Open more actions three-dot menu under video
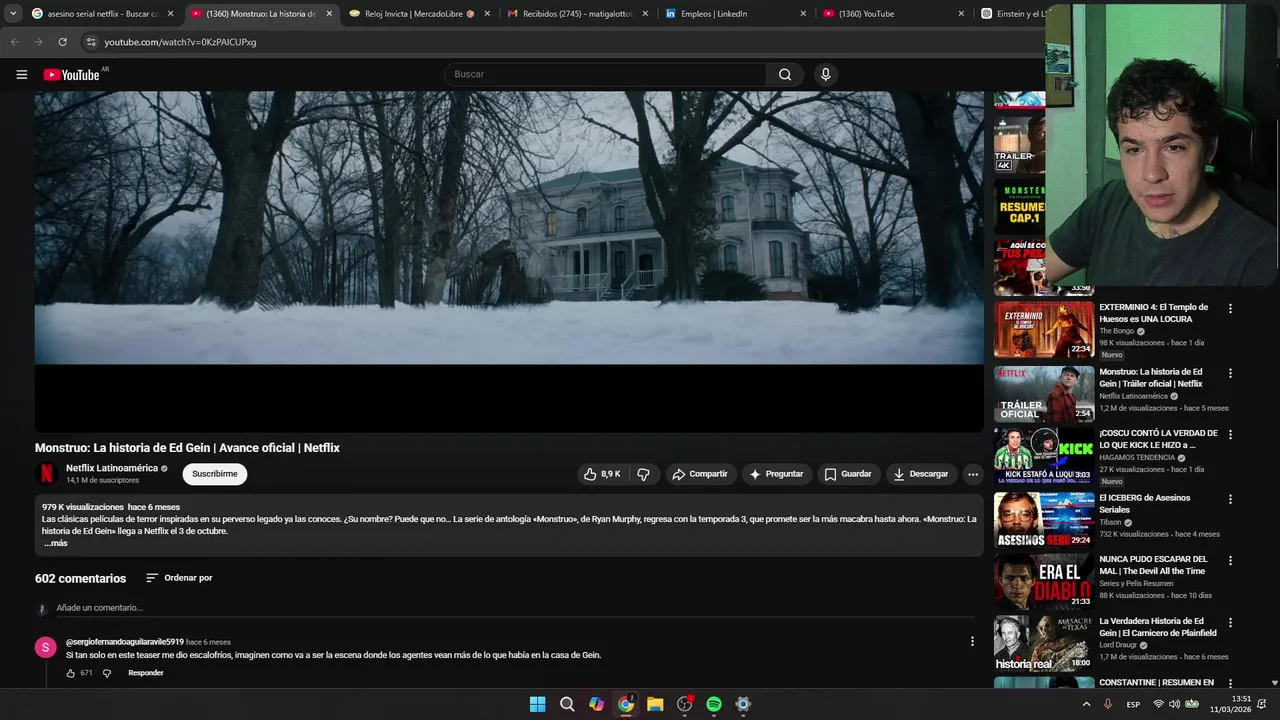Image resolution: width=1280 pixels, height=720 pixels. point(972,474)
